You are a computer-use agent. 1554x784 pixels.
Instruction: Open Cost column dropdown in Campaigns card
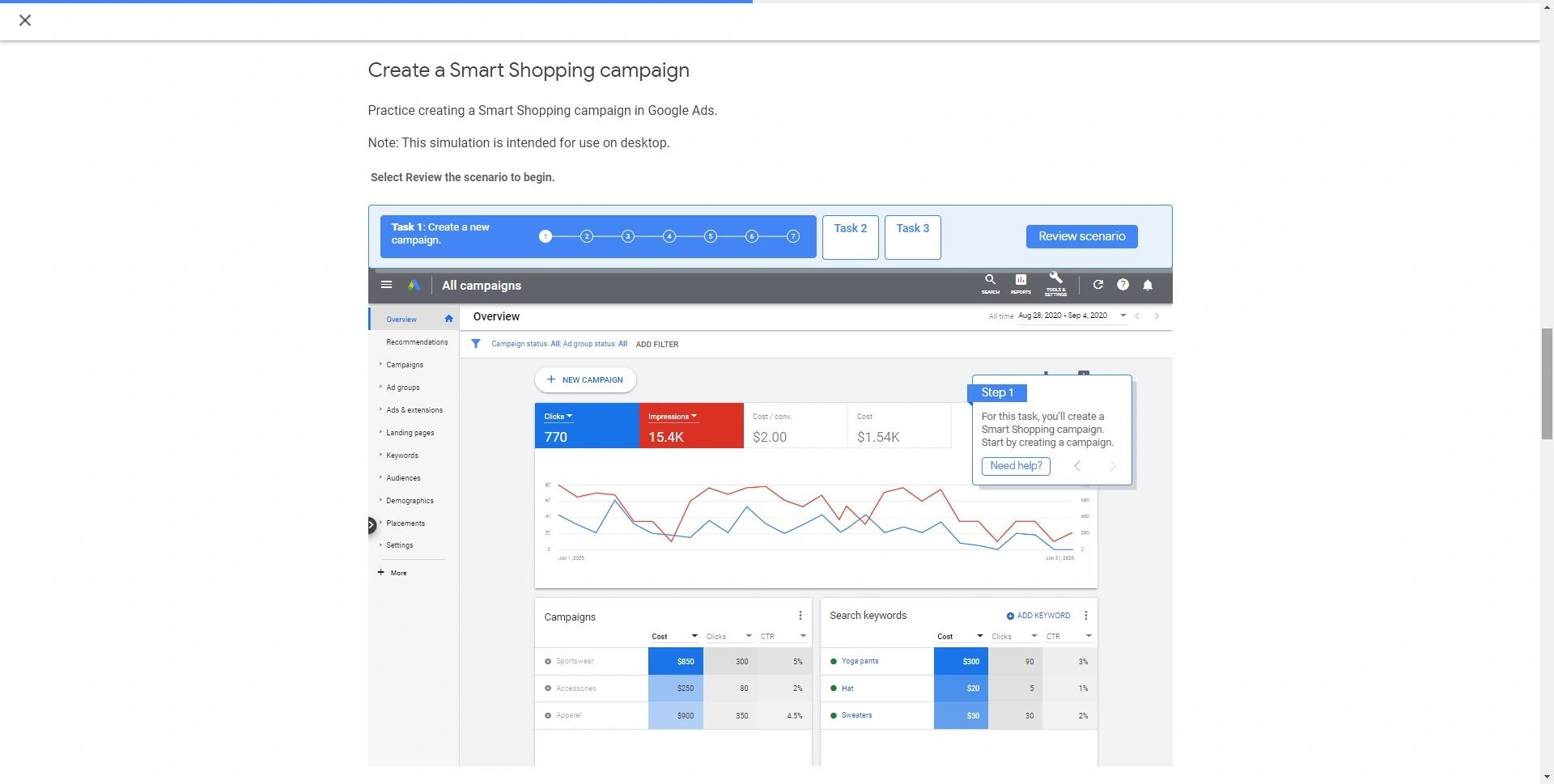click(694, 637)
